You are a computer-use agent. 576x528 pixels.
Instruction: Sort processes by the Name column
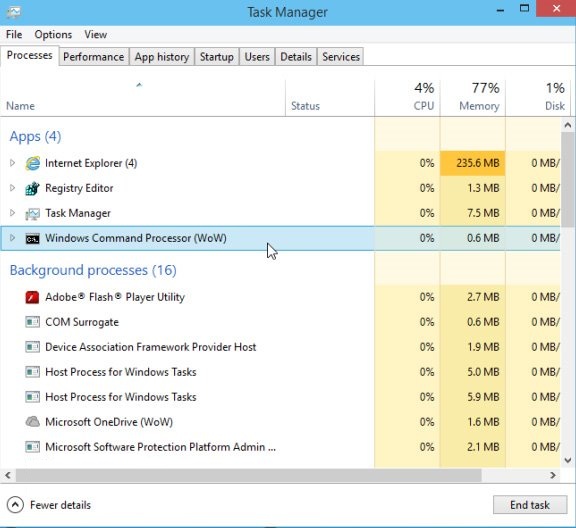[x=143, y=98]
